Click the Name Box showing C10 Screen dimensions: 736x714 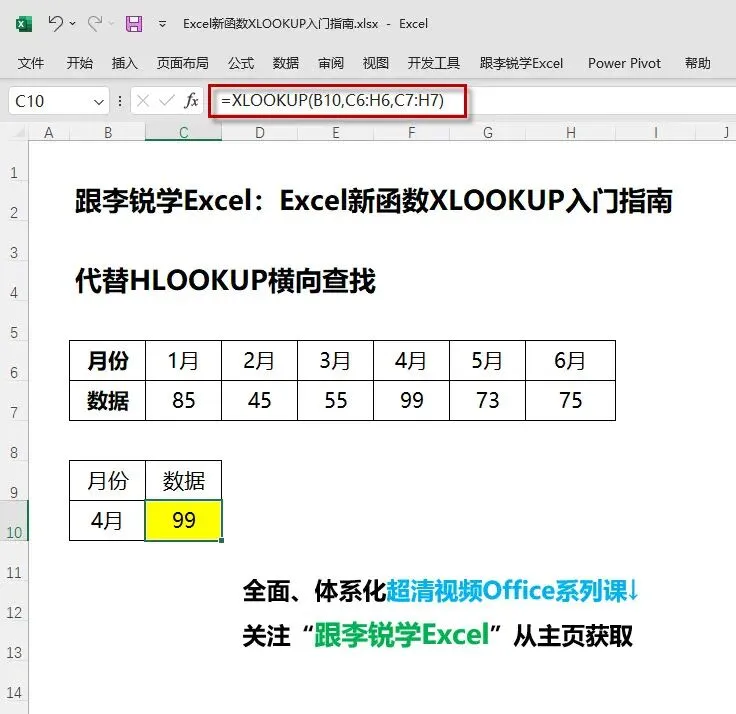point(49,101)
